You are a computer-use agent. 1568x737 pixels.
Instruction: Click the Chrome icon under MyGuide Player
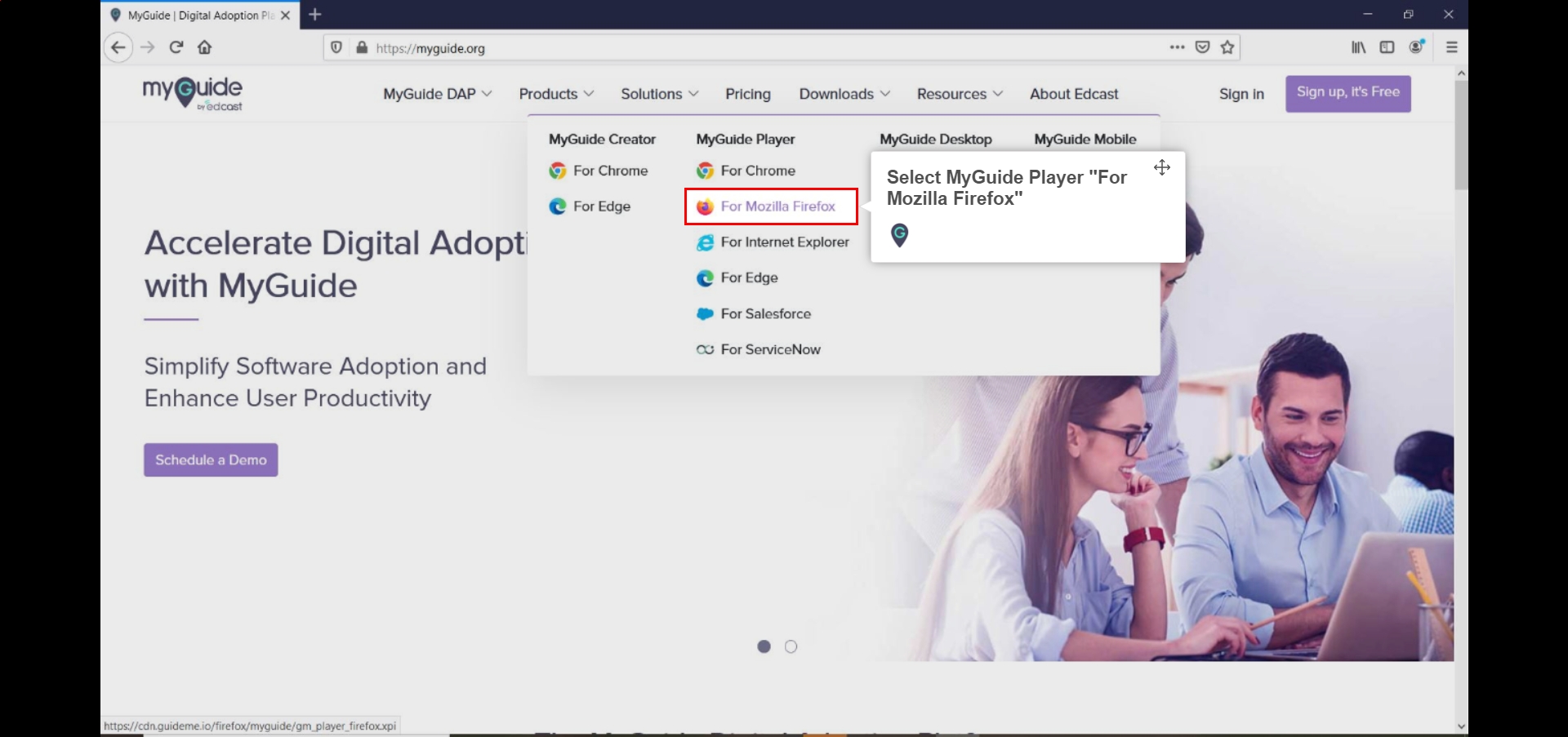[x=705, y=171]
